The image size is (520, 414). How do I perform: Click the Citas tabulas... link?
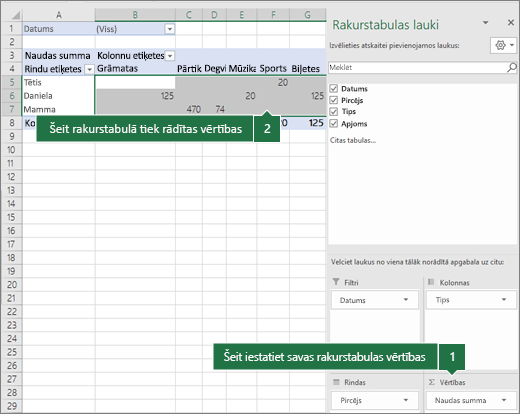(353, 140)
